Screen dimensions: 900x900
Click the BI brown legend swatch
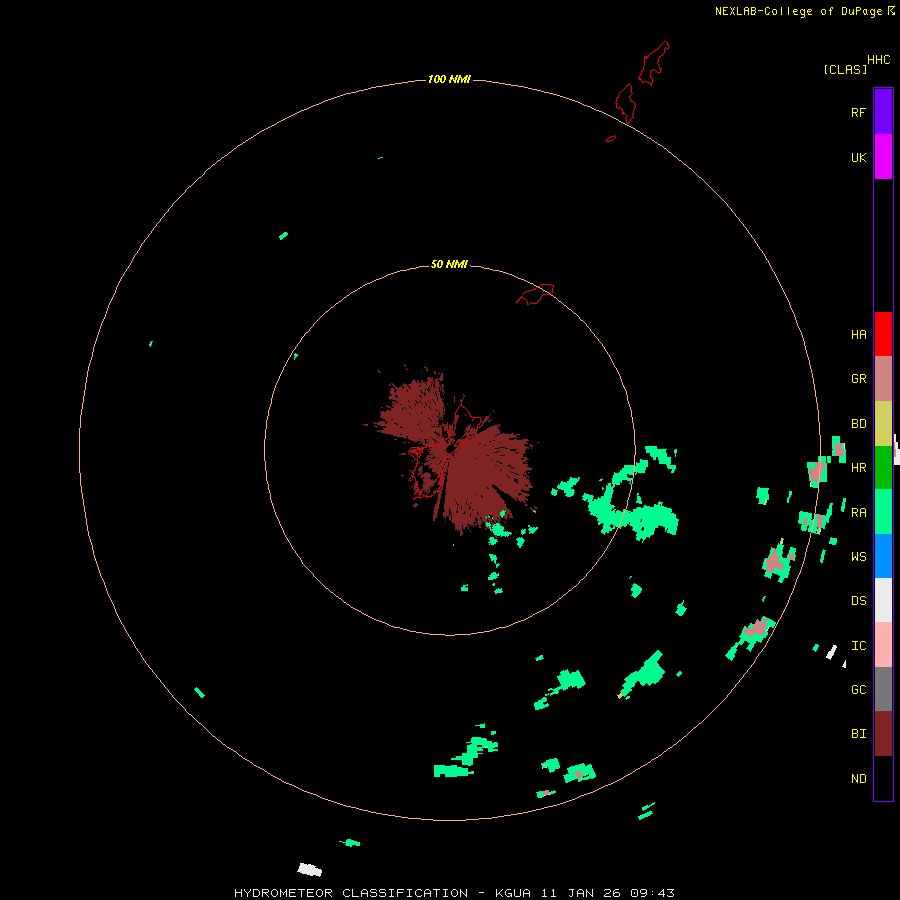point(883,734)
